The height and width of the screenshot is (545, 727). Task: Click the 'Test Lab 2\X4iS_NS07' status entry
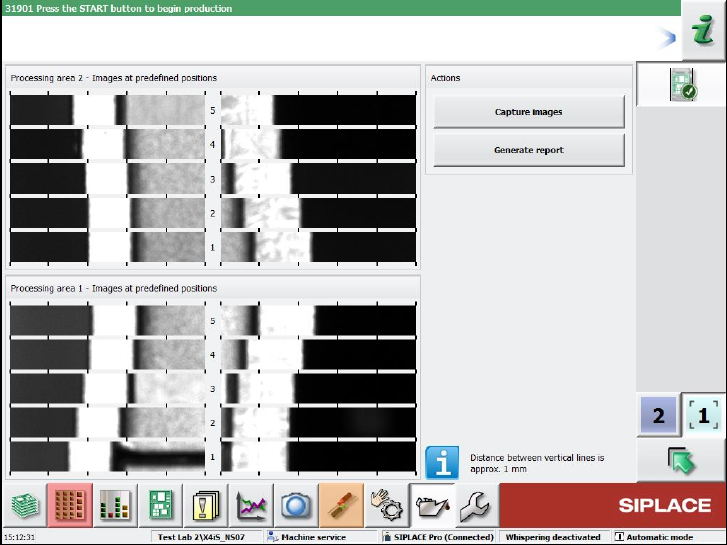click(201, 537)
